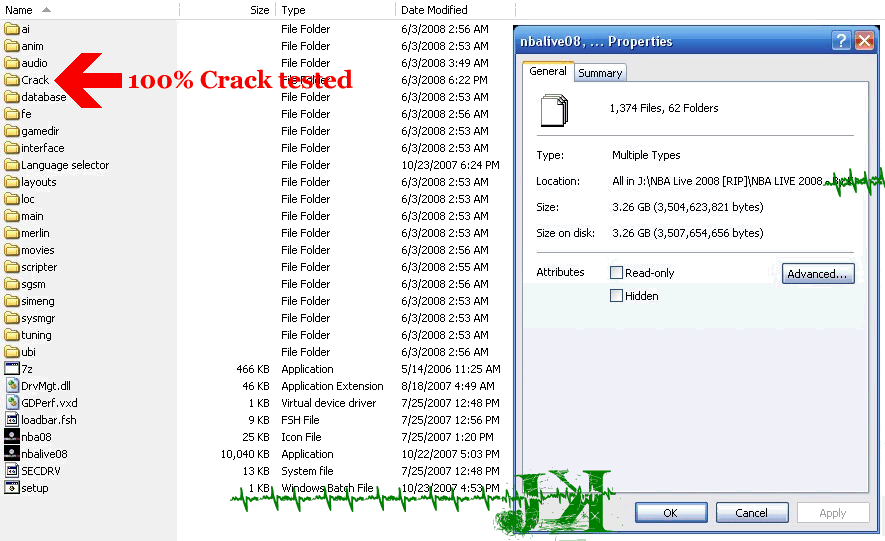Click the merlin folder icon
885x541 pixels.
(x=12, y=232)
